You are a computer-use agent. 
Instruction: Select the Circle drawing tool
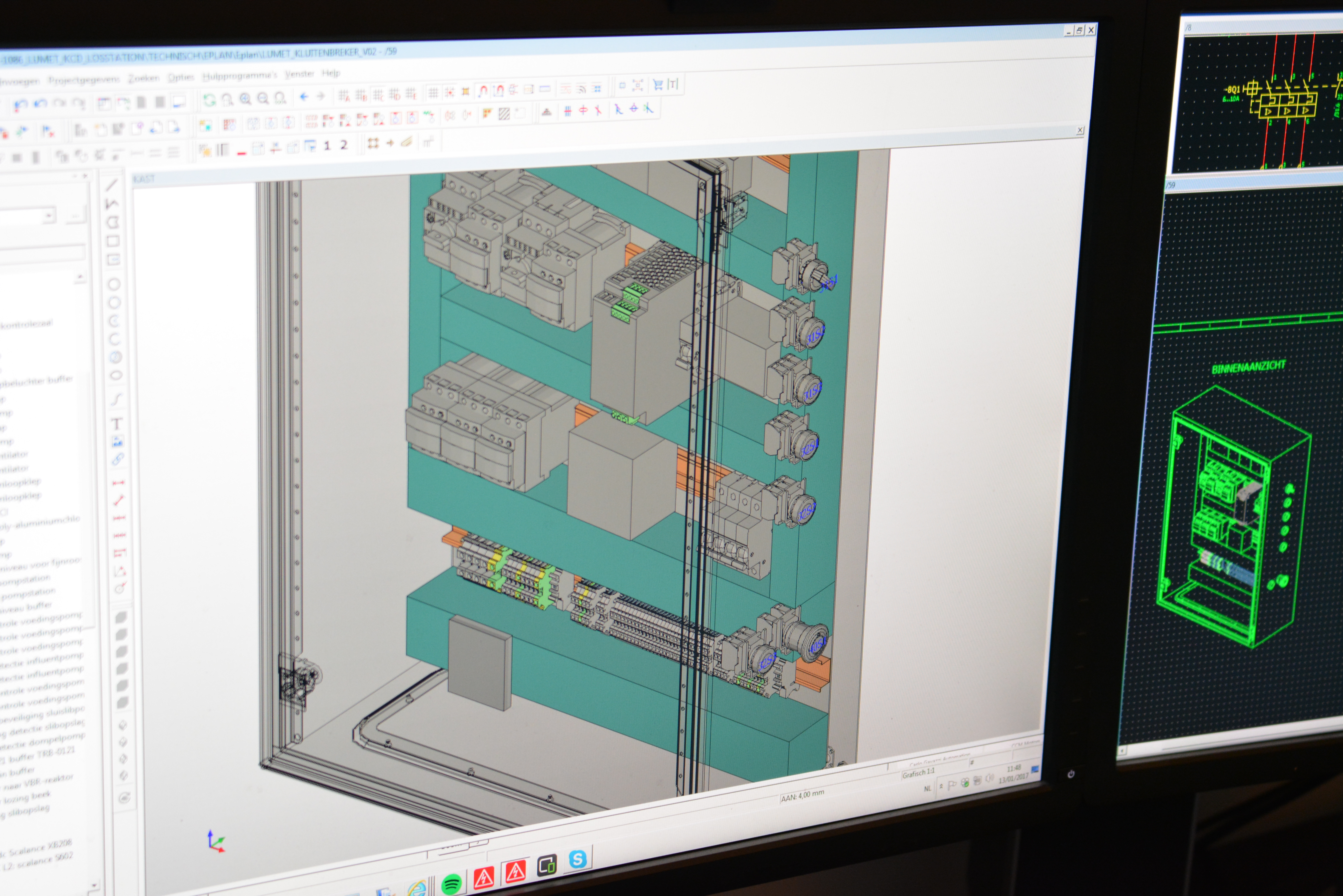[x=114, y=284]
